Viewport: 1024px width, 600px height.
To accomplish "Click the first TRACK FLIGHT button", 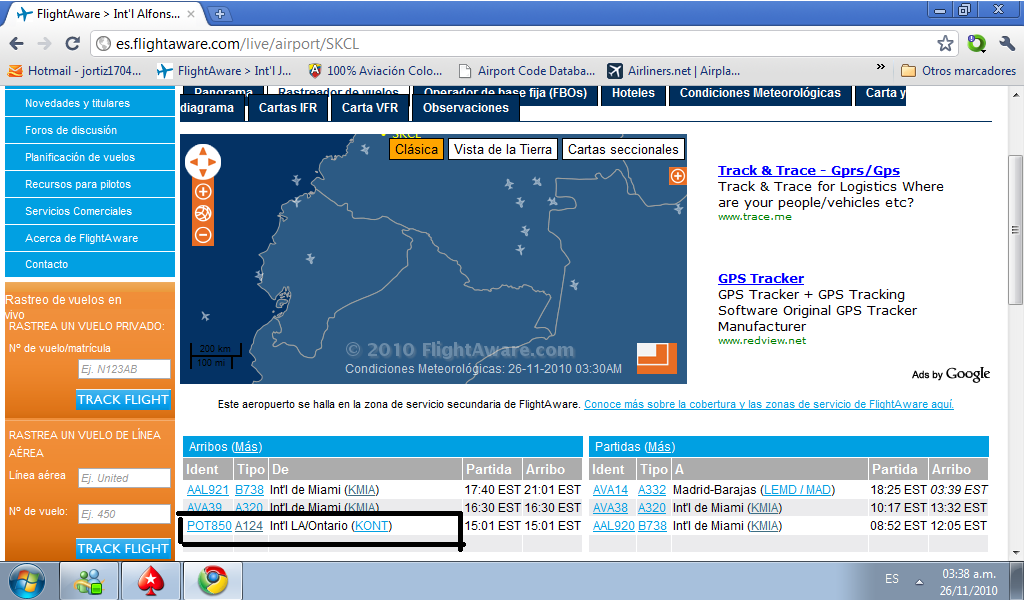I will click(x=123, y=400).
